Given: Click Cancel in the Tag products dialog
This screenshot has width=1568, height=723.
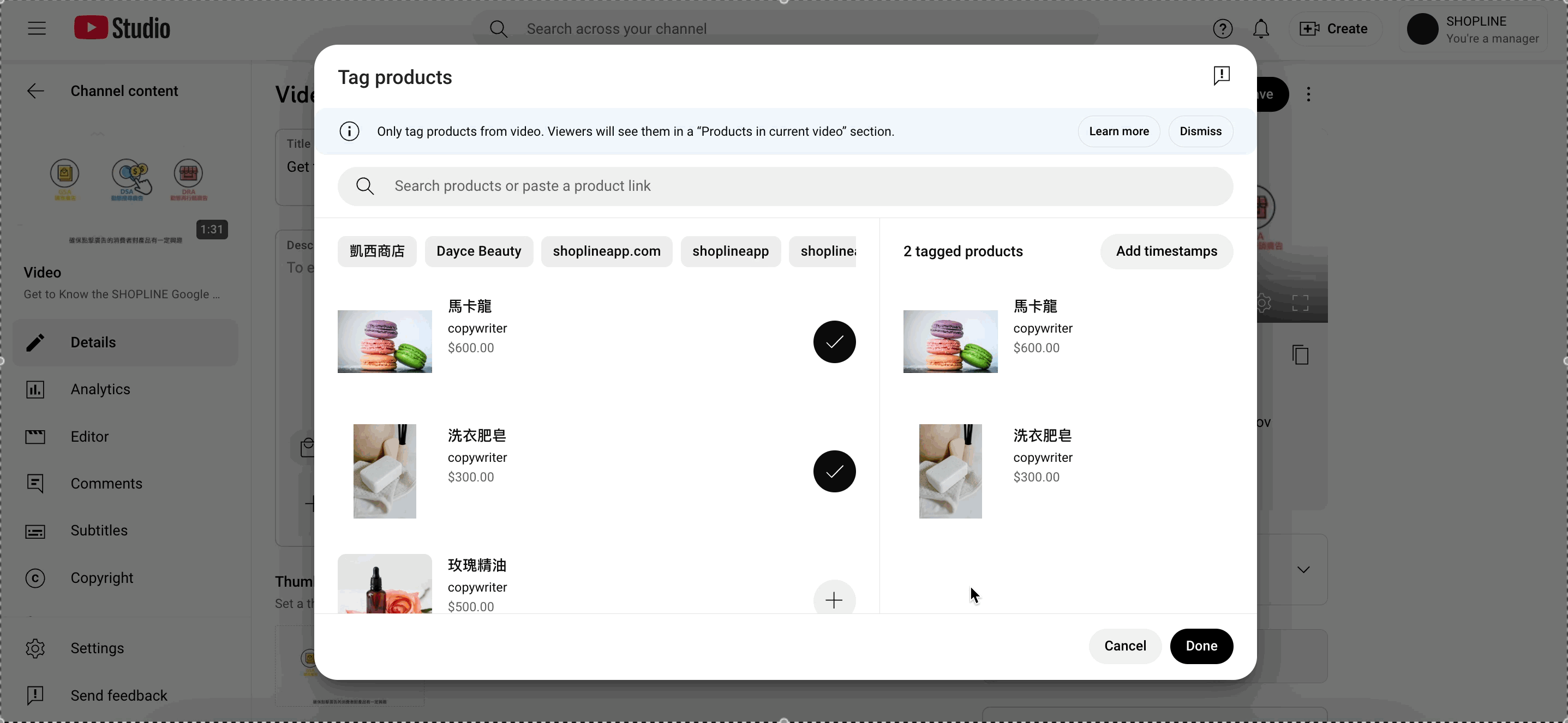Looking at the screenshot, I should (1125, 646).
